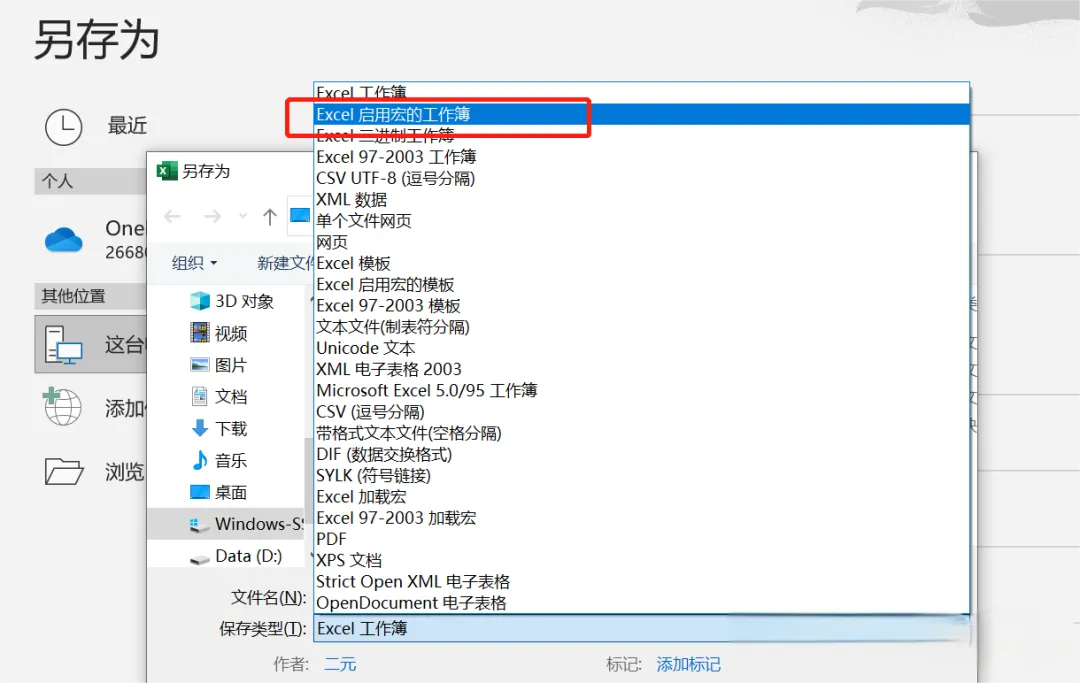Click the clock icon next to 最近
The height and width of the screenshot is (683, 1080).
(x=63, y=127)
